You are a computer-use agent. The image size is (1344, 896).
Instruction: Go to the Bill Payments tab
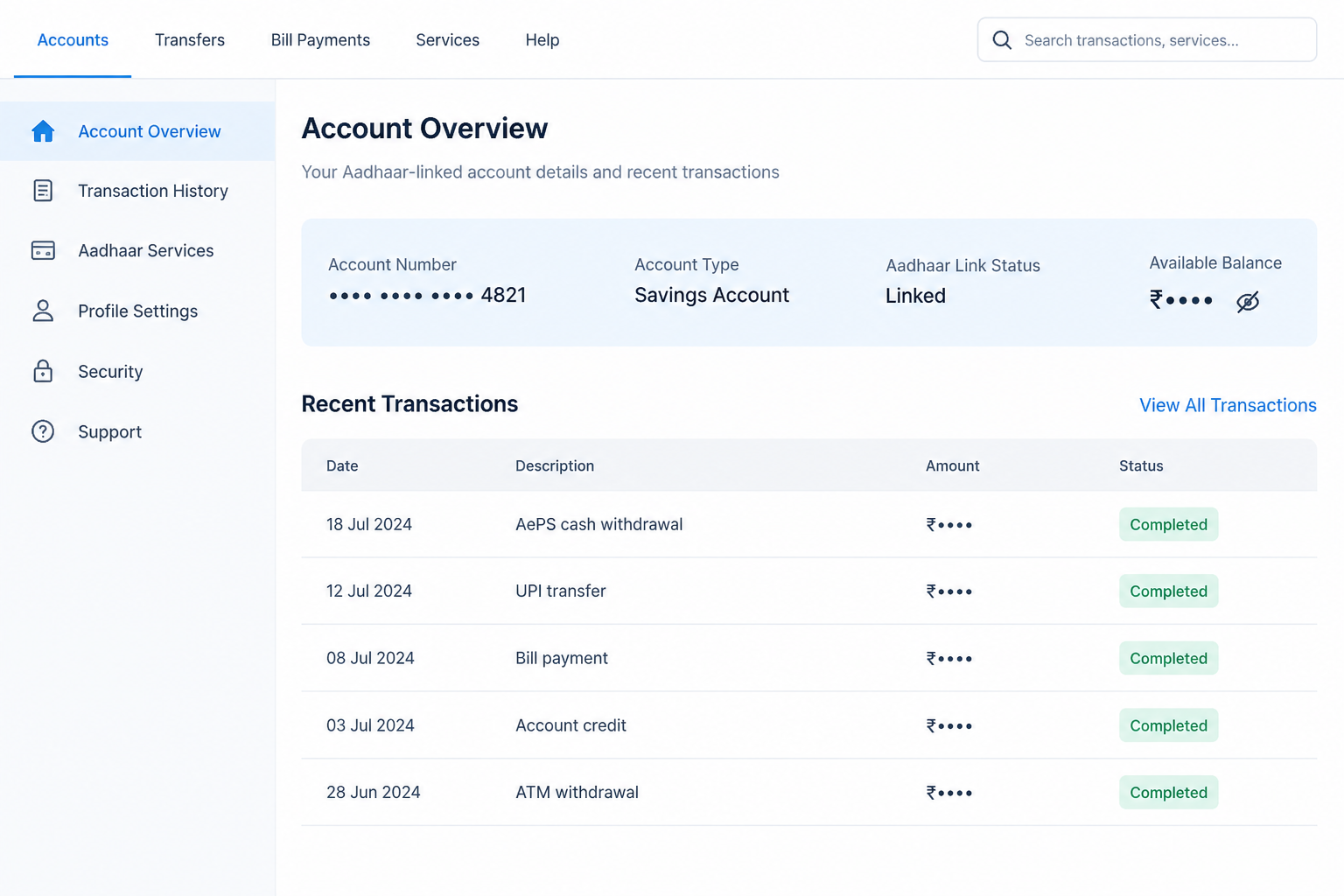click(320, 40)
